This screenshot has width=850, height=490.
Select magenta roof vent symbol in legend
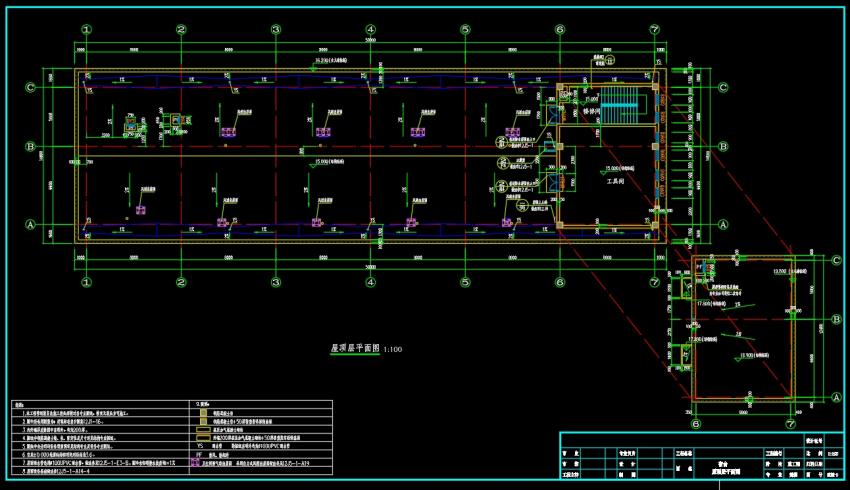click(x=196, y=462)
